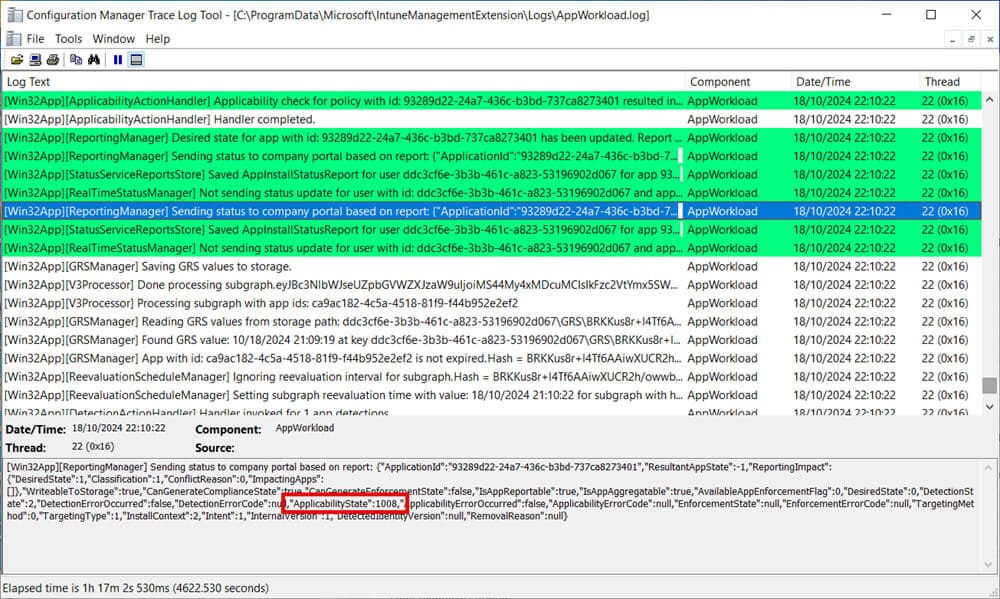The height and width of the screenshot is (599, 1000).
Task: Click the CMTrace document icon in the menu bar
Action: (x=13, y=39)
